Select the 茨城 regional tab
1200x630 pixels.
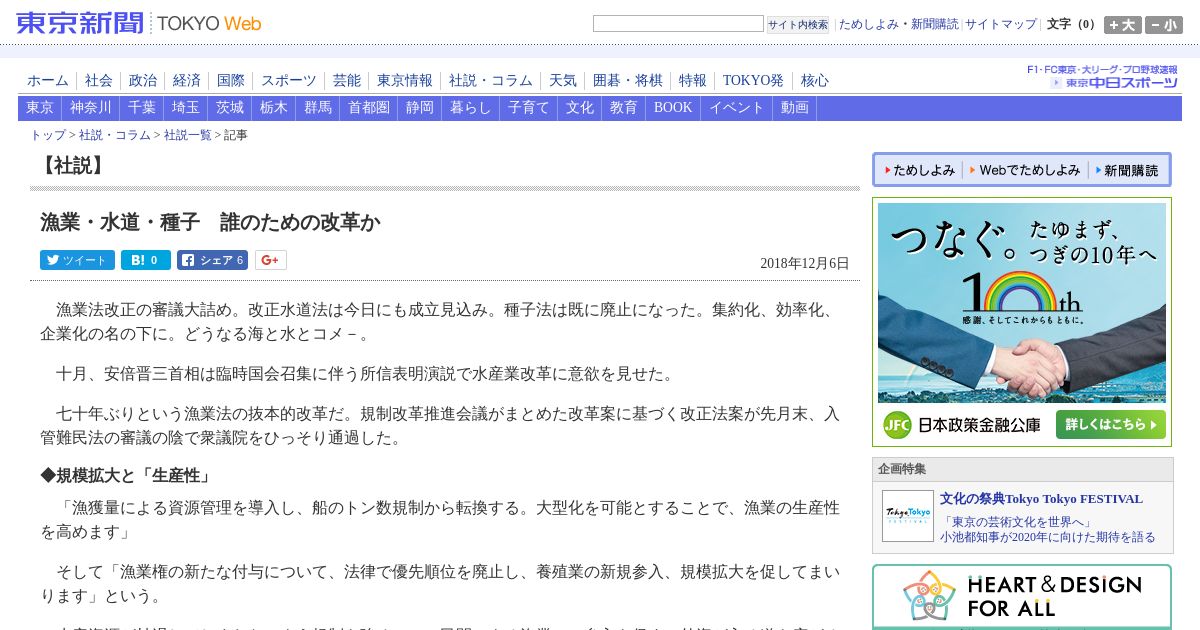pyautogui.click(x=230, y=108)
